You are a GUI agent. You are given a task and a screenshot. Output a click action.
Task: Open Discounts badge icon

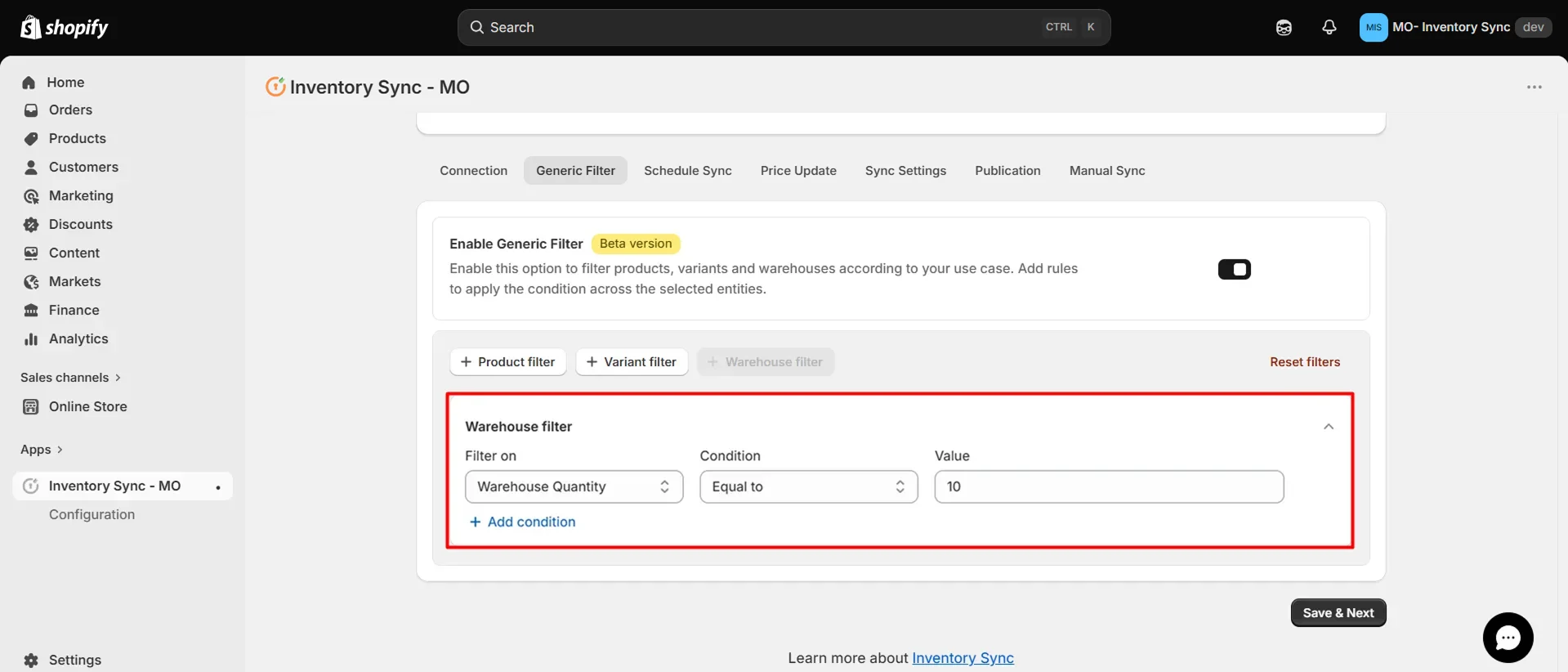(x=31, y=225)
